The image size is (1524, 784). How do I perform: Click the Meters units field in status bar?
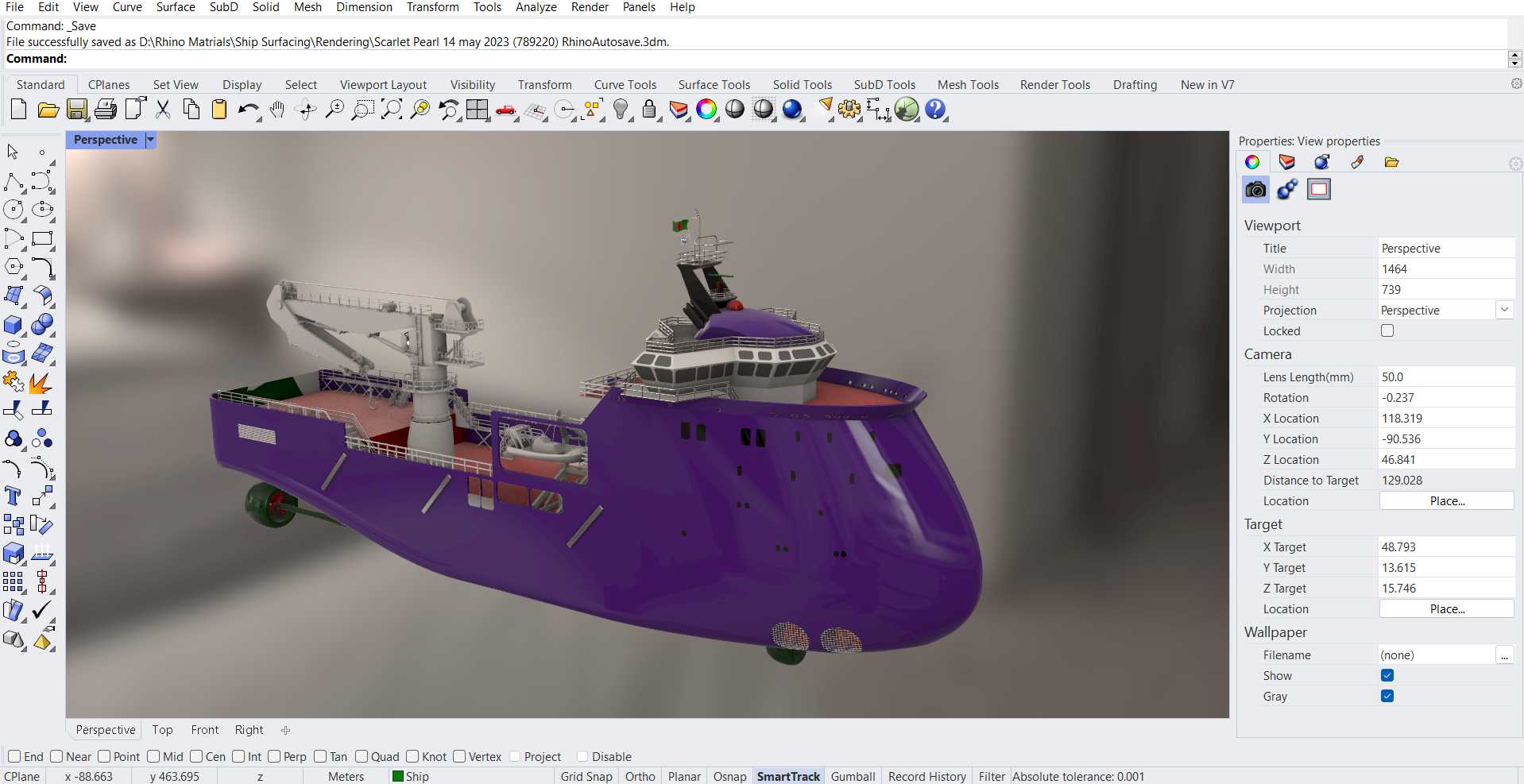(346, 776)
